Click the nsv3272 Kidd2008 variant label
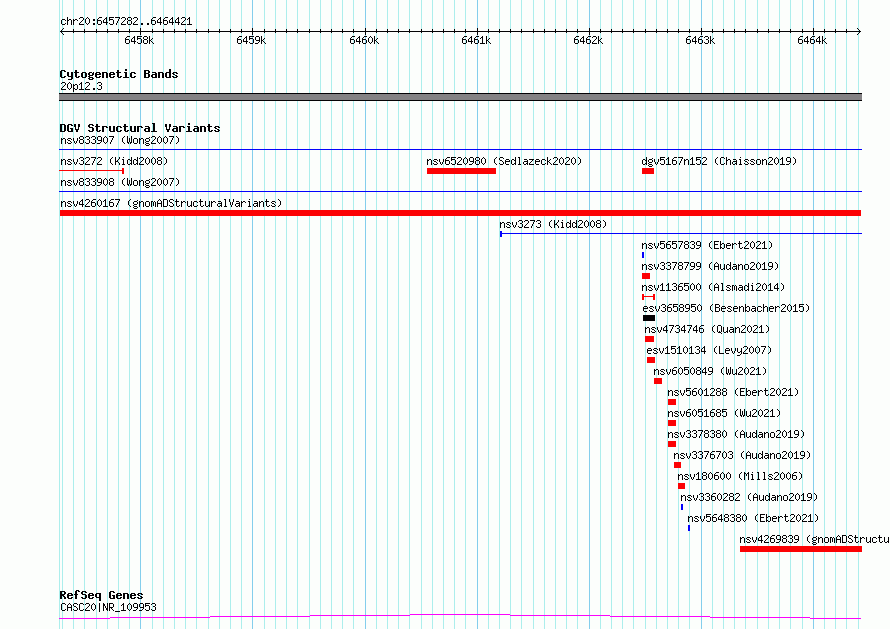890x629 pixels. (x=114, y=161)
